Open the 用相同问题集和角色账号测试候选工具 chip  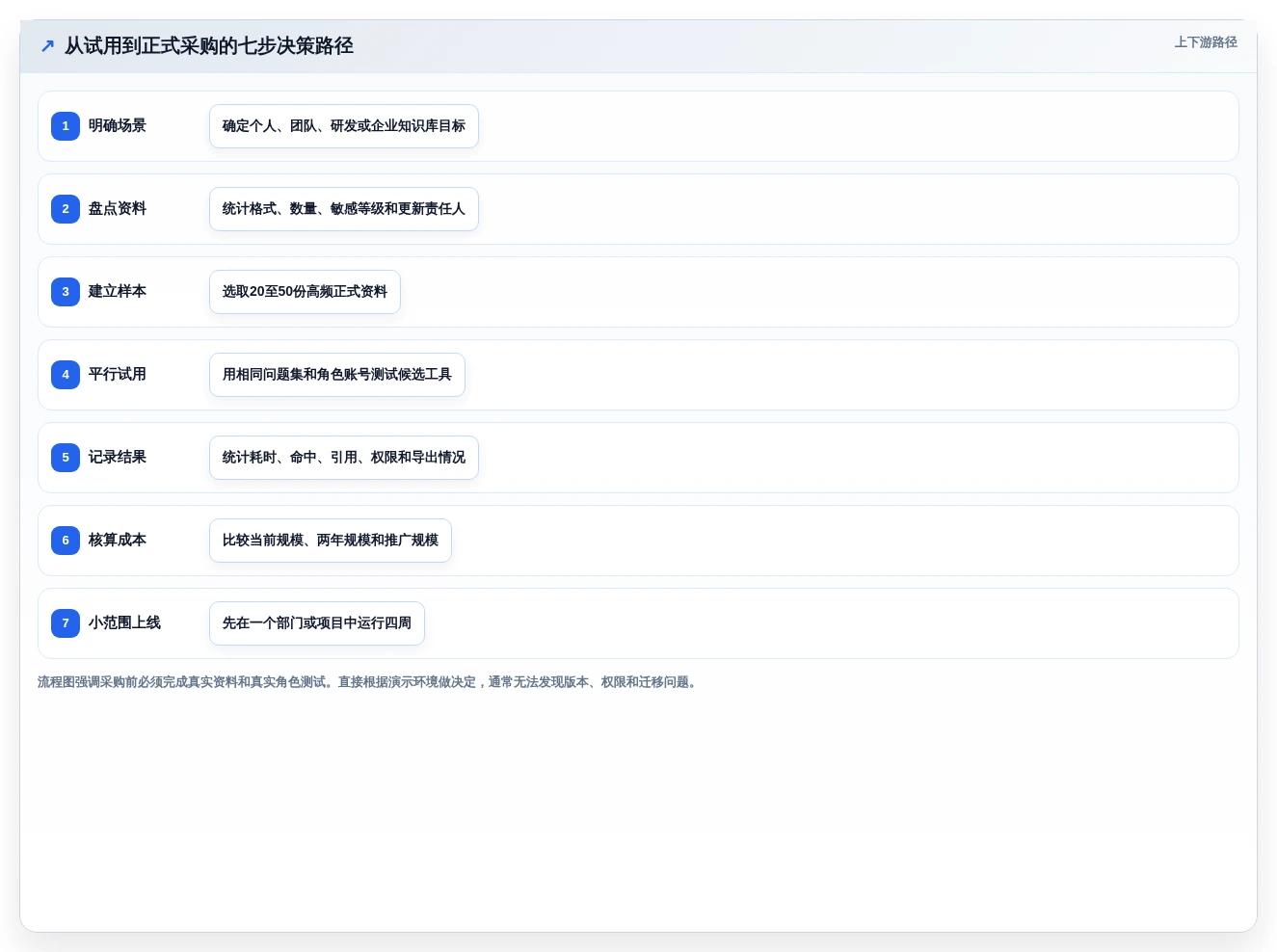(337, 375)
